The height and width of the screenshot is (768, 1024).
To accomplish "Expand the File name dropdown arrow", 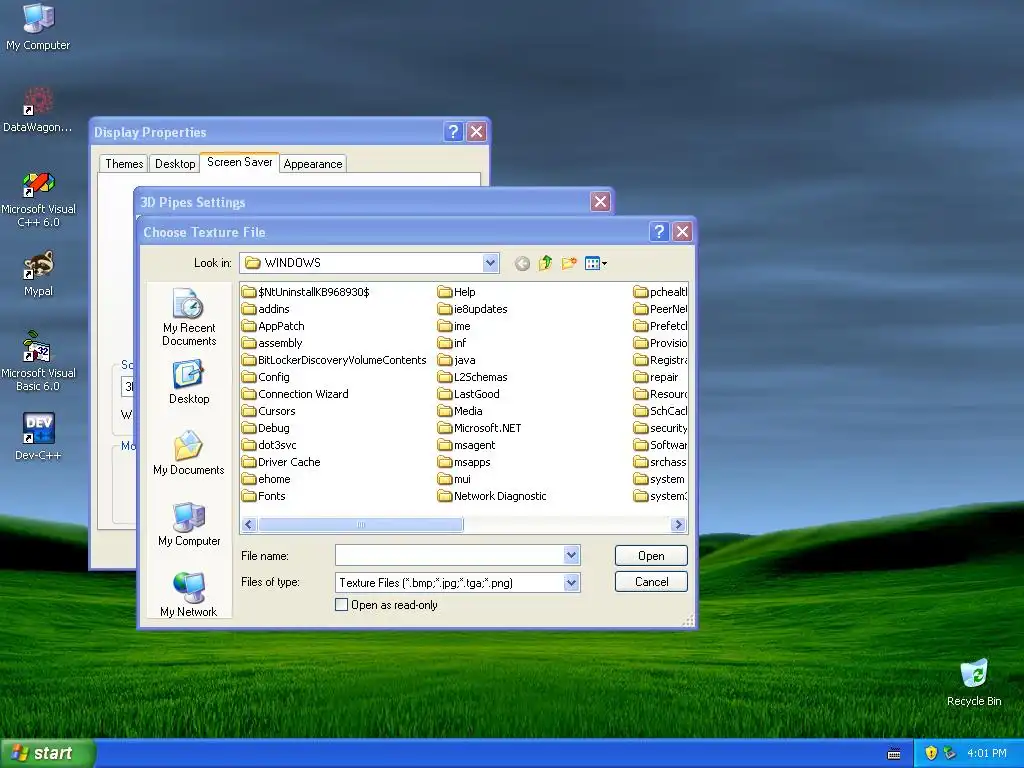I will [571, 555].
